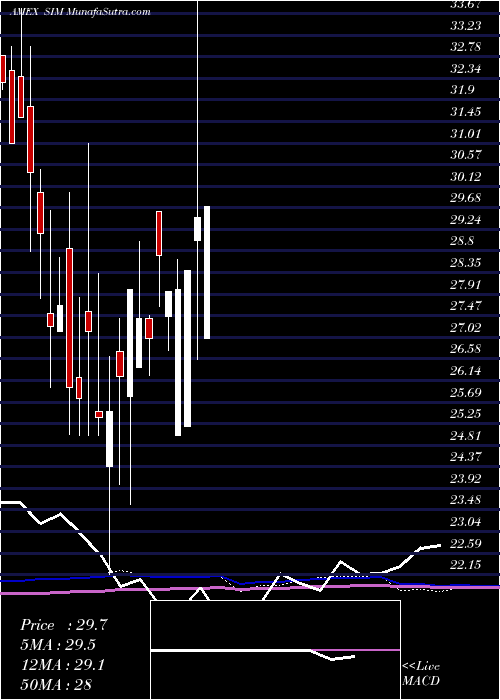Click the 31.9 price axis label

462,90
